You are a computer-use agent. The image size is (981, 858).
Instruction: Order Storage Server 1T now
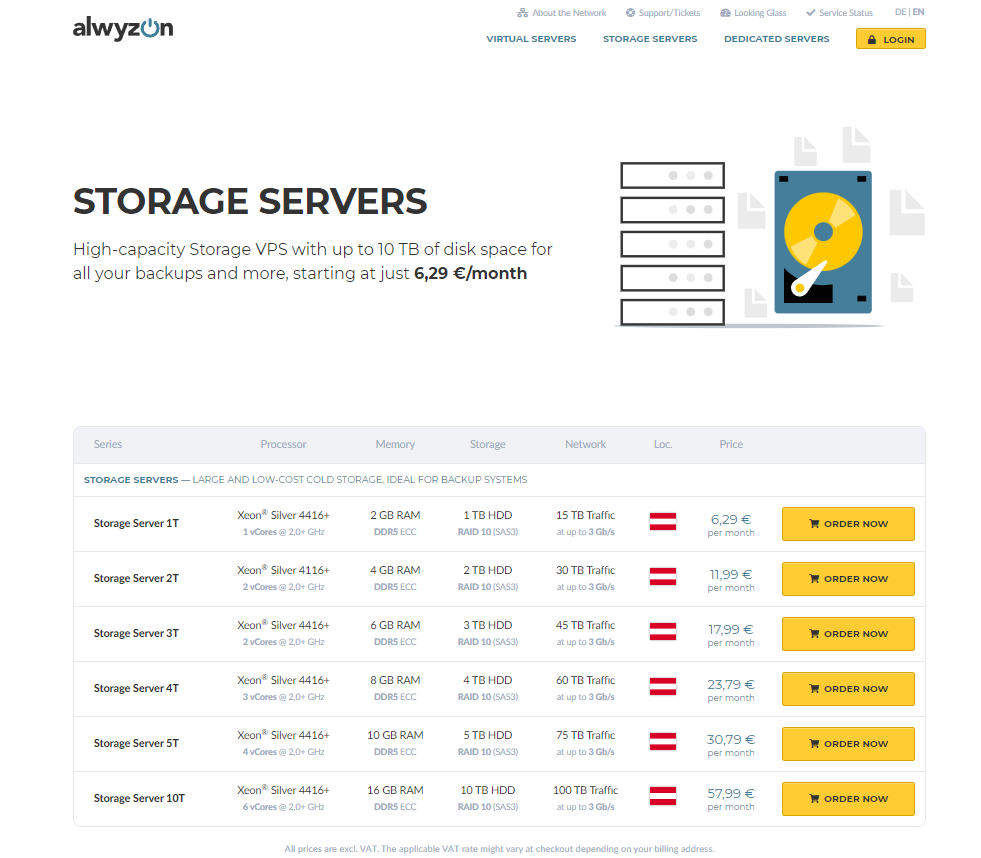[848, 524]
